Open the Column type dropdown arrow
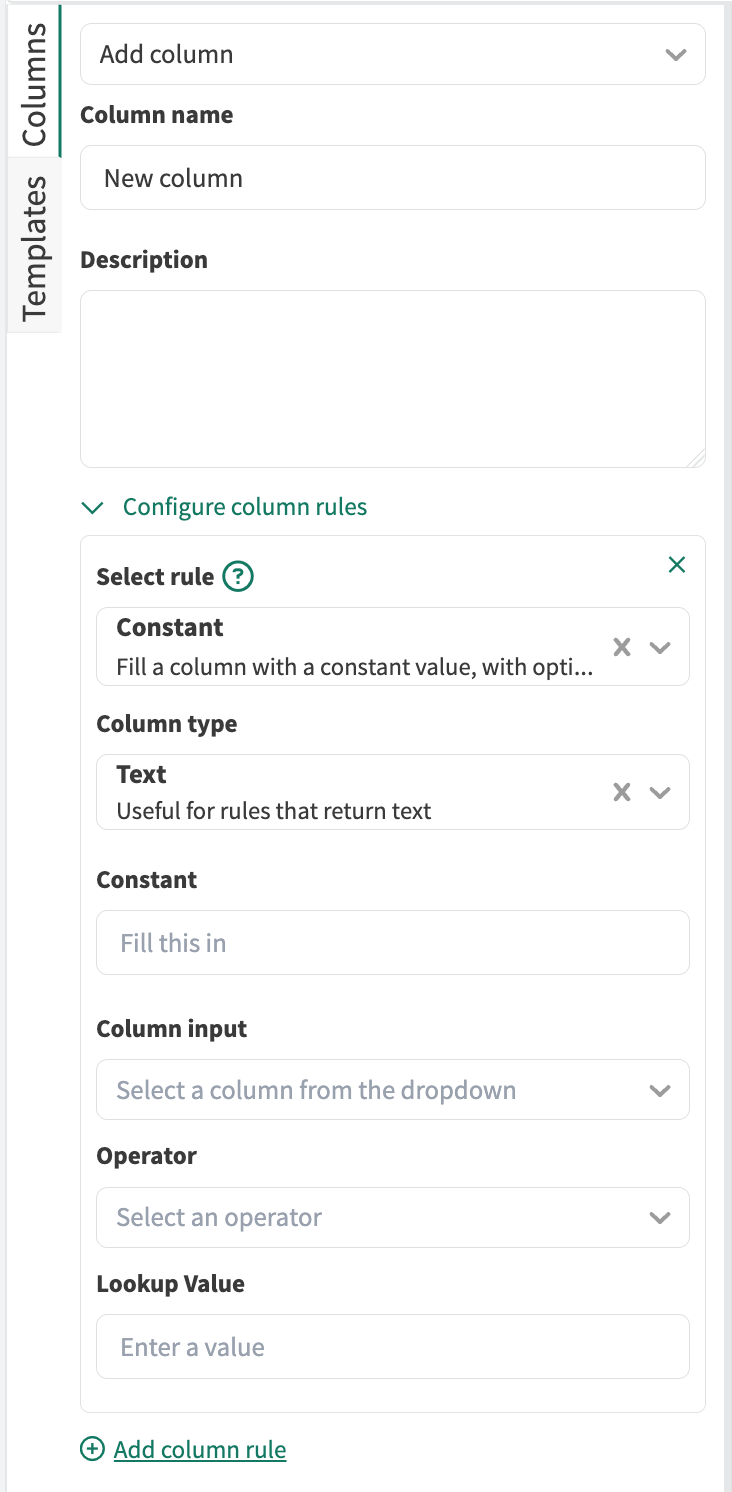 (660, 792)
